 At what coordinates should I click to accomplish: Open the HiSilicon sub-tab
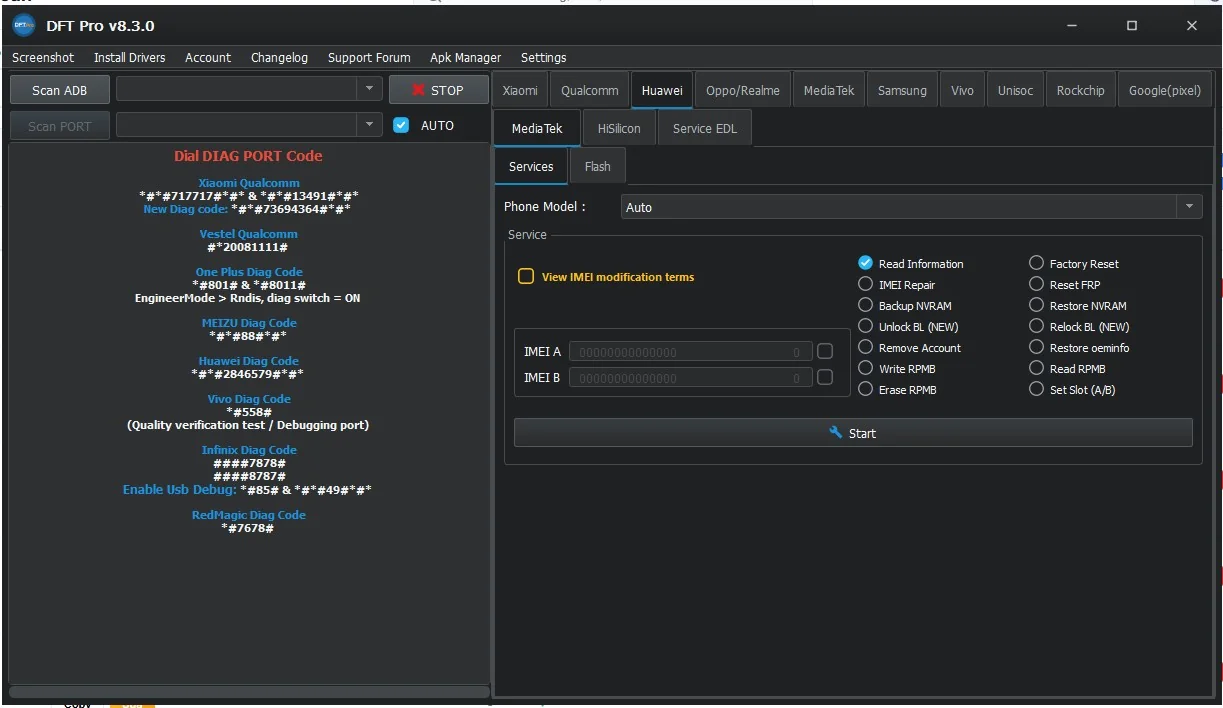pos(619,128)
